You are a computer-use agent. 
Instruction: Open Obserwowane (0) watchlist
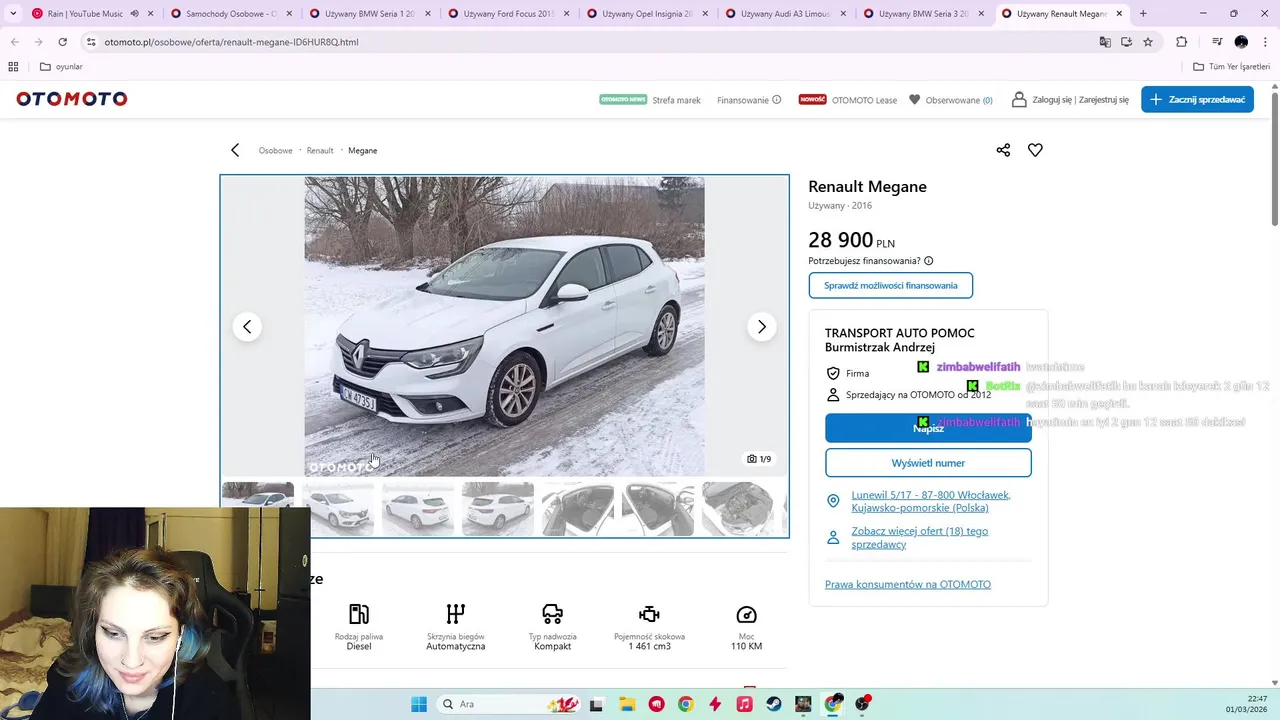pos(950,100)
